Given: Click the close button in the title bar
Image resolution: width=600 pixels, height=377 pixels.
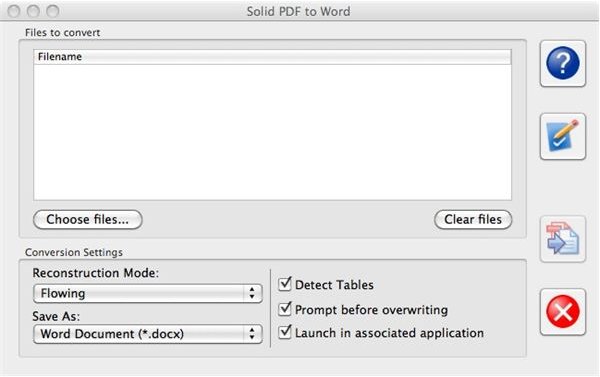Looking at the screenshot, I should click(14, 11).
